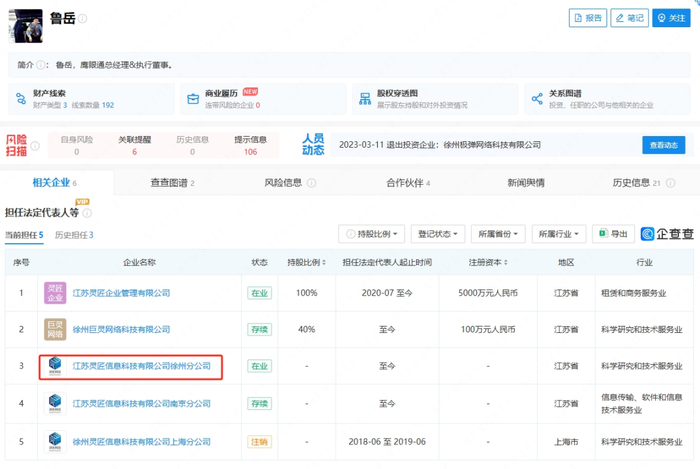Image resolution: width=700 pixels, height=469 pixels.
Task: Open 徐州灵匠信息科技有限公司上海分公司 link
Action: tap(142, 442)
